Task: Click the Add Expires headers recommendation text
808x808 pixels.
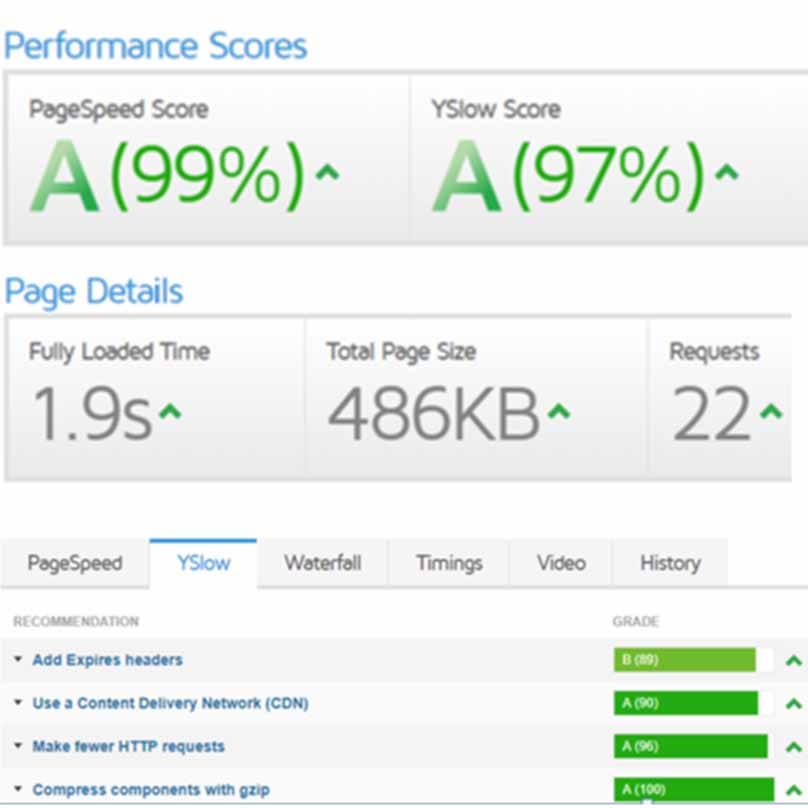Action: [x=107, y=660]
